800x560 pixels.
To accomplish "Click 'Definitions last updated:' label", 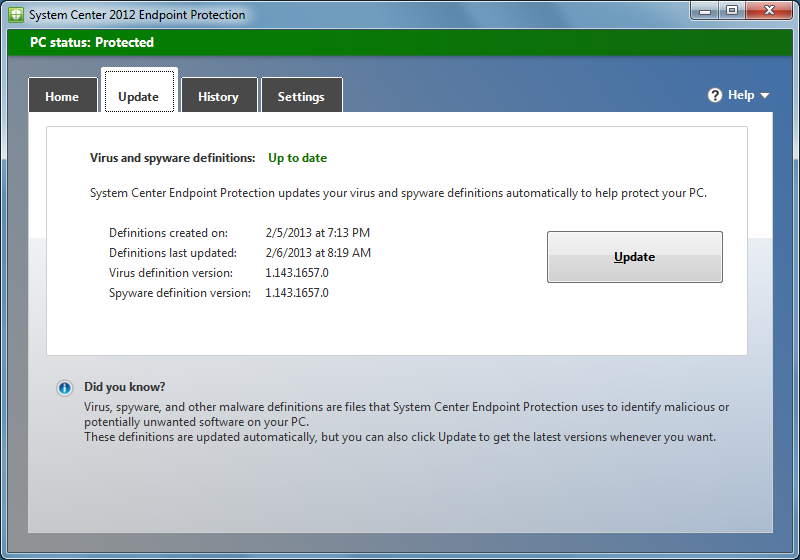I will tap(173, 253).
